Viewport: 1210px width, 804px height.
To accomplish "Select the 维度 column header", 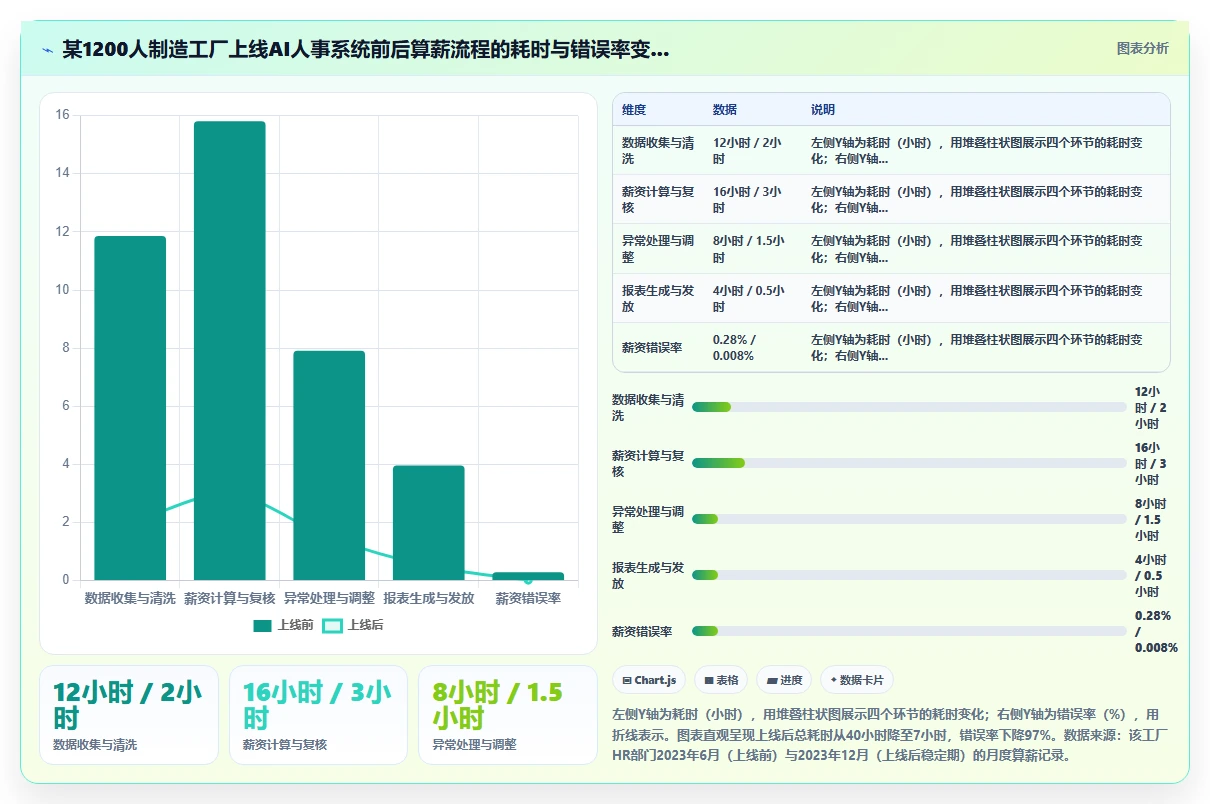I will [634, 110].
